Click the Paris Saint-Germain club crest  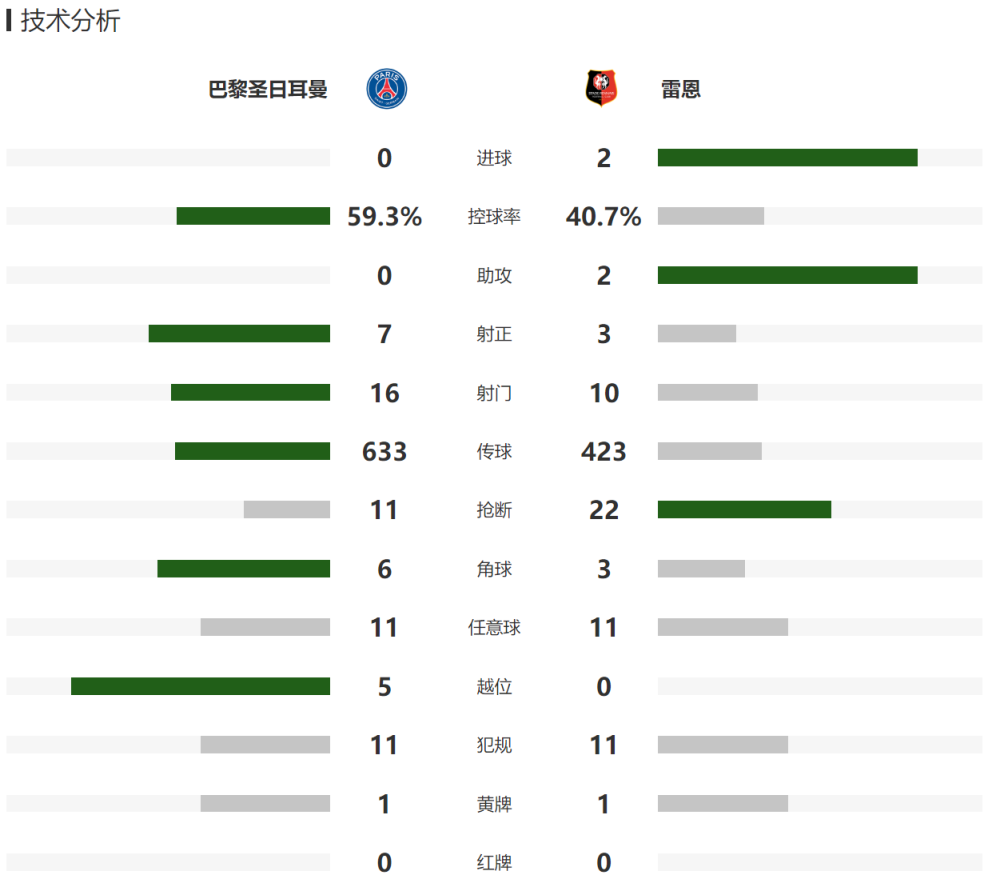[x=386, y=89]
